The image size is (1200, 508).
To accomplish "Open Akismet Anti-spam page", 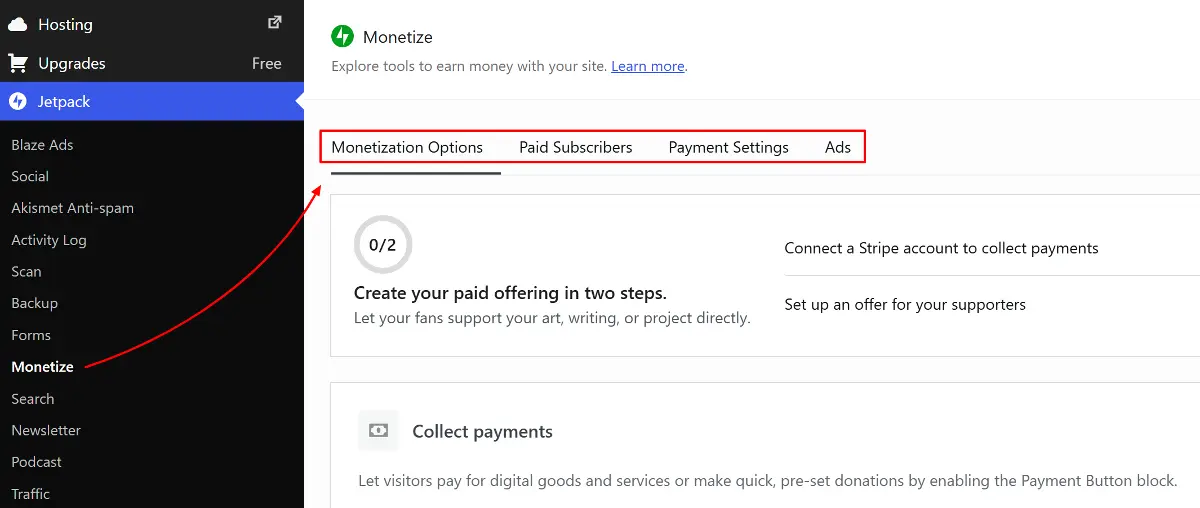I will [72, 208].
